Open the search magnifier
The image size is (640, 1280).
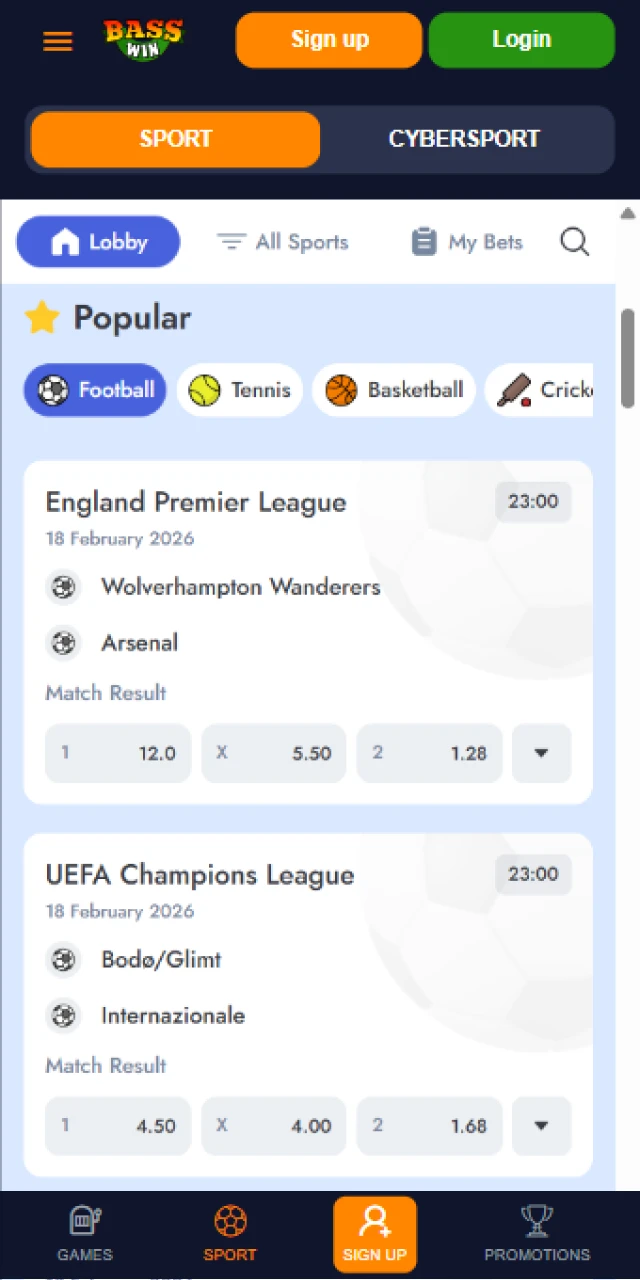point(574,241)
